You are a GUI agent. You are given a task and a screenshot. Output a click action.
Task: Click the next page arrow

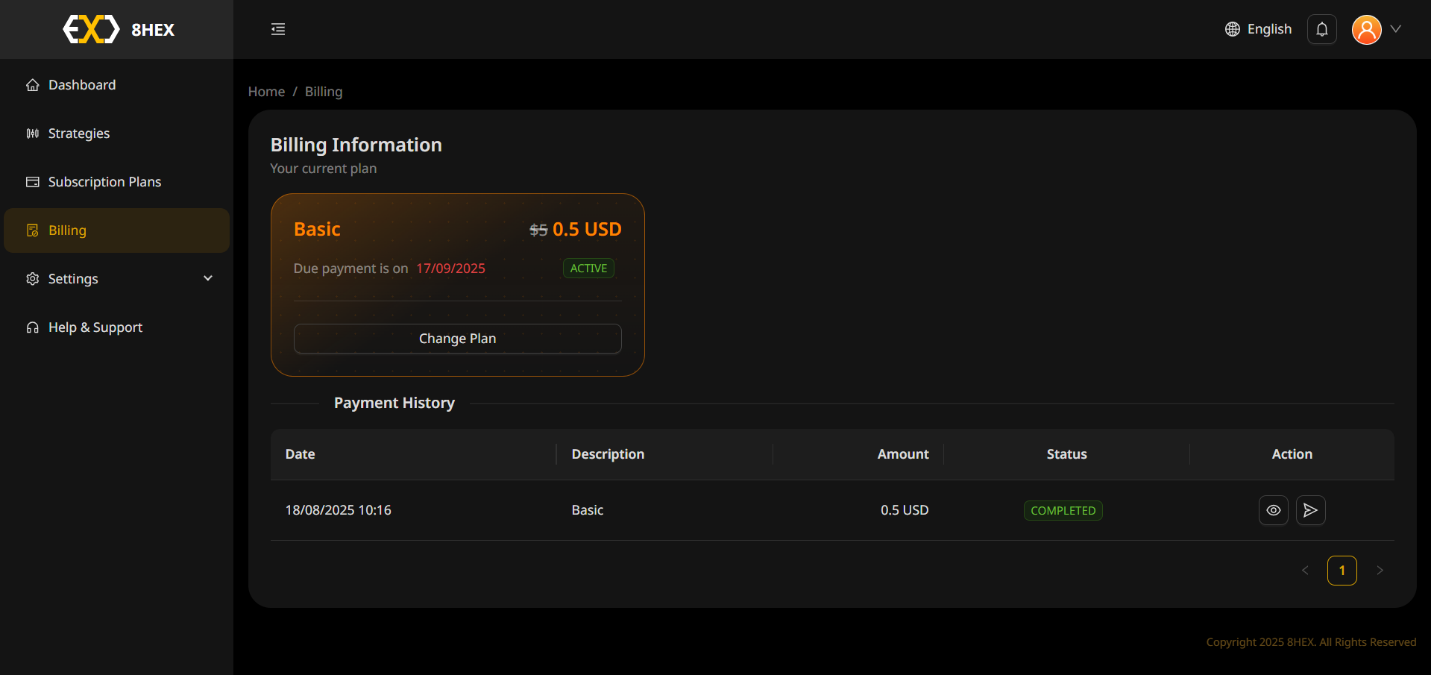tap(1380, 570)
